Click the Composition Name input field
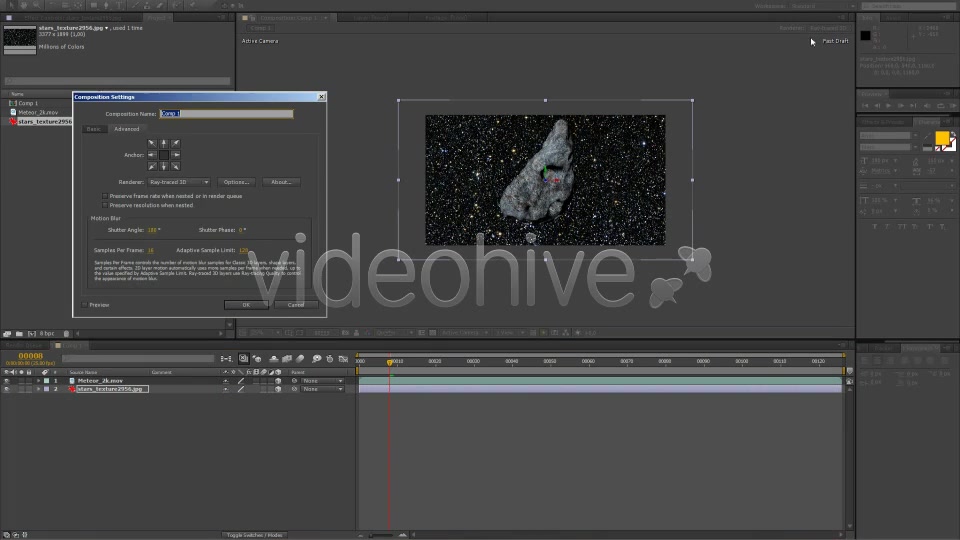Viewport: 960px width, 540px height. [227, 113]
